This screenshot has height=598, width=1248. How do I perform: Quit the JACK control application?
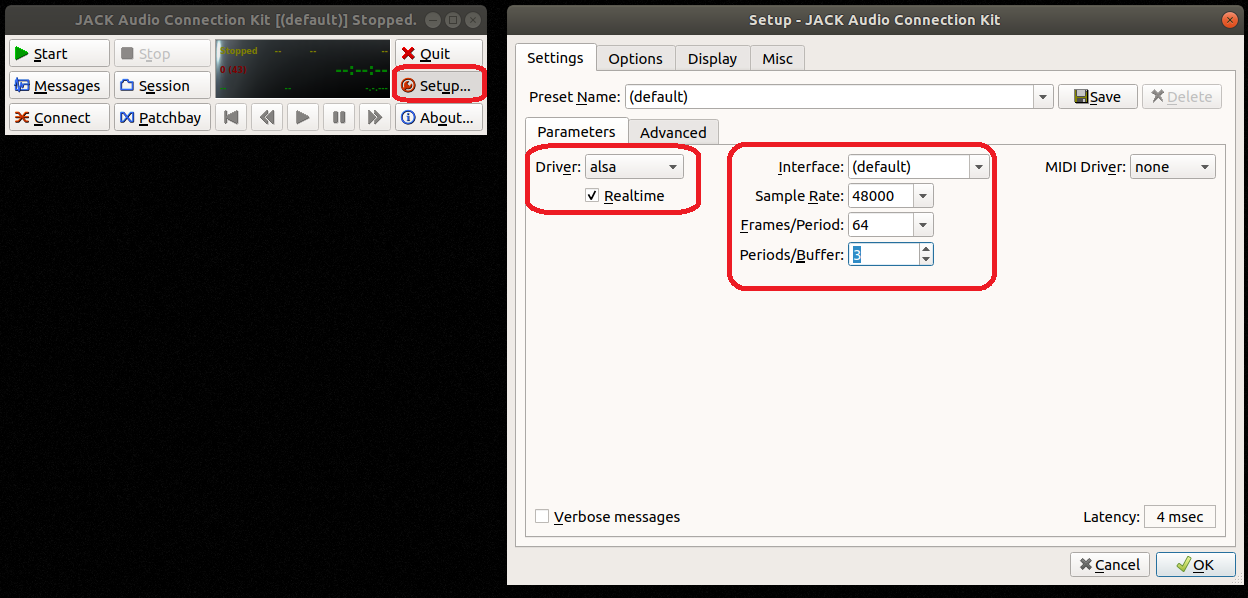pos(438,54)
